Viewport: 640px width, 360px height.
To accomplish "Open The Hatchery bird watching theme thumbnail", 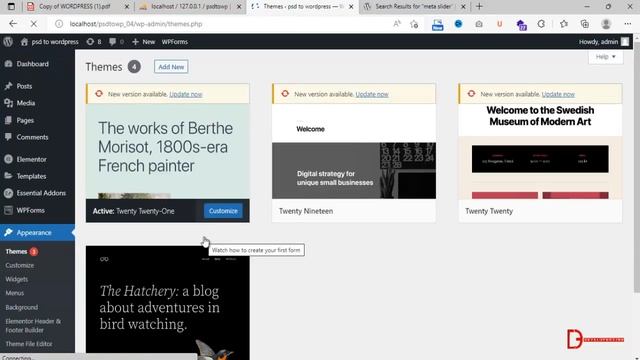I will 167,302.
